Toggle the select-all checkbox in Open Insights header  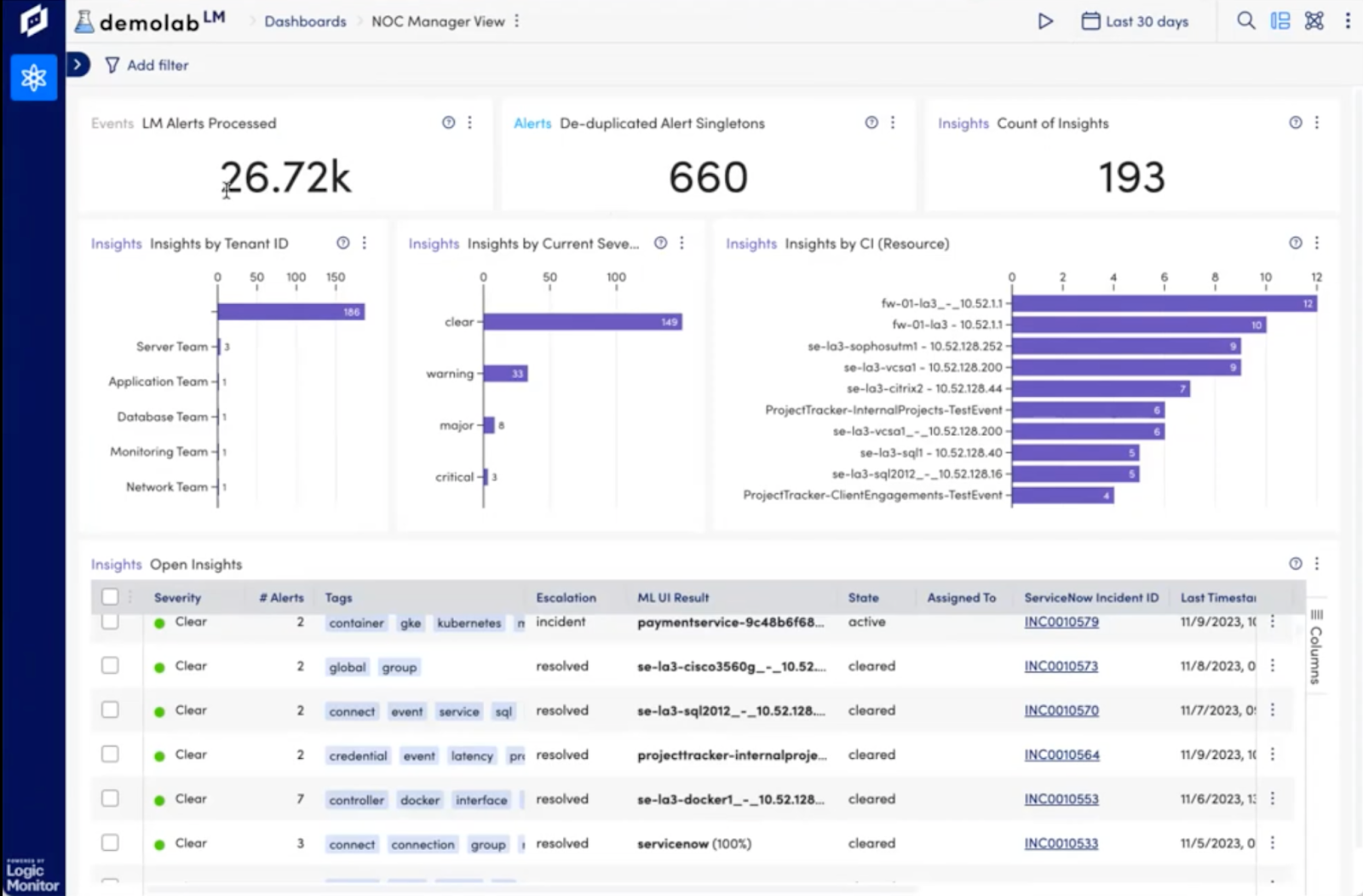[x=110, y=597]
